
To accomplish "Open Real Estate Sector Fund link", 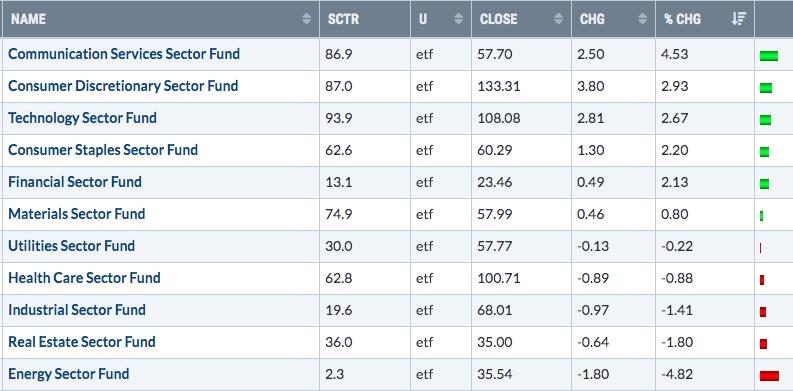I will tap(81, 341).
